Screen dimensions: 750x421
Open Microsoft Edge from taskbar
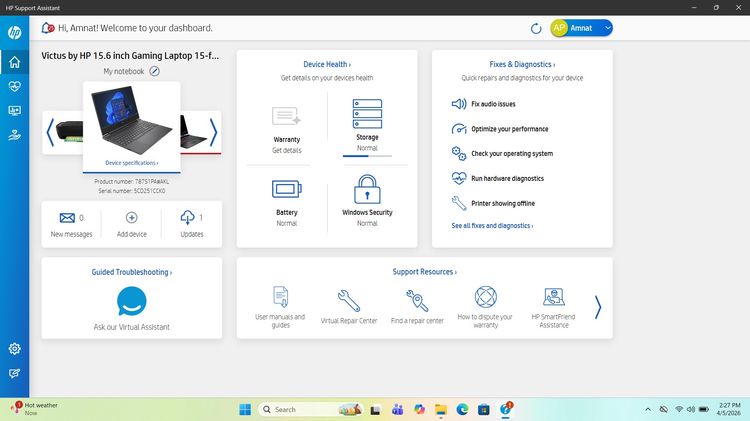[462, 410]
